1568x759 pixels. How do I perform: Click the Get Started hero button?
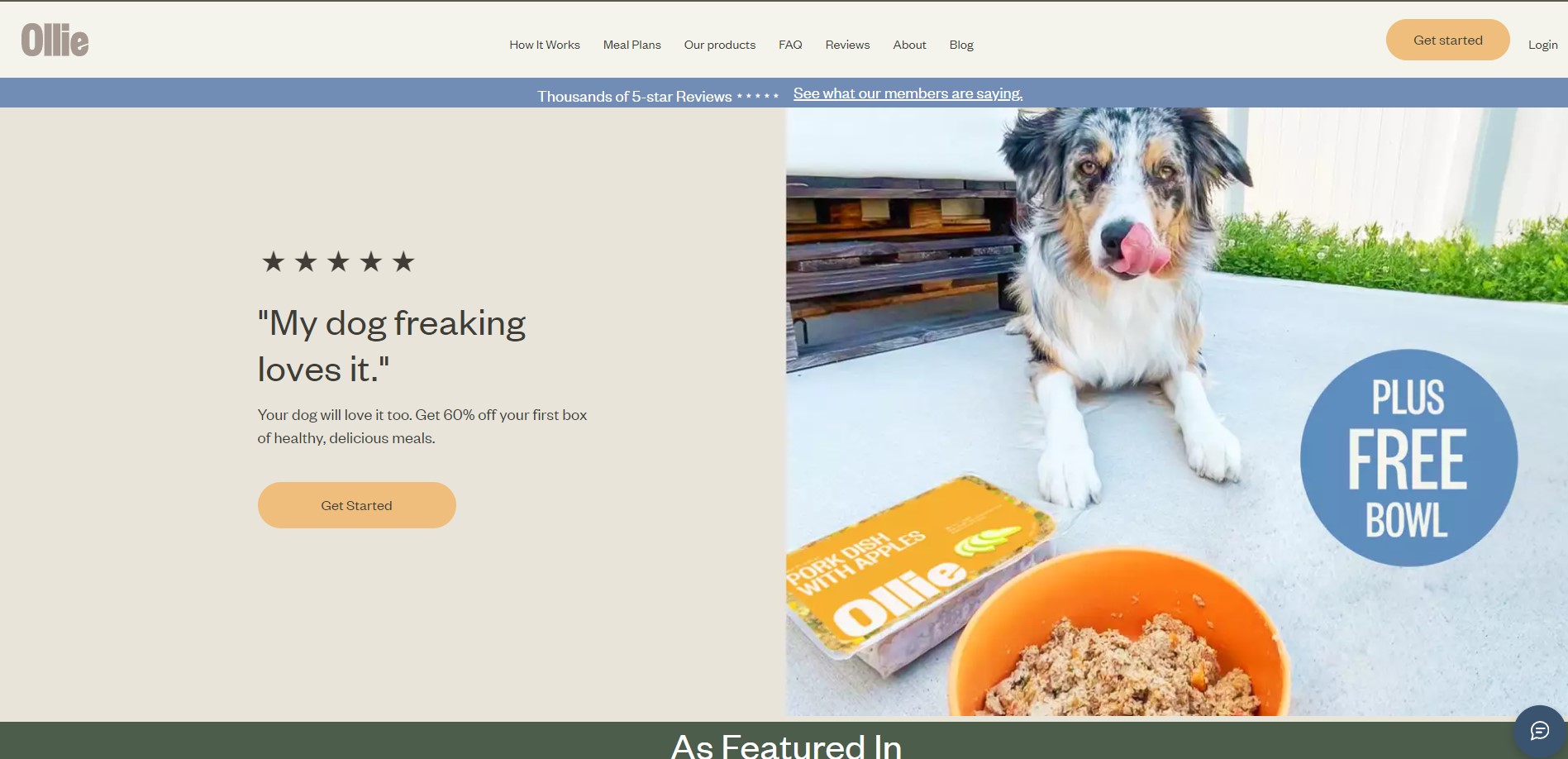tap(357, 505)
